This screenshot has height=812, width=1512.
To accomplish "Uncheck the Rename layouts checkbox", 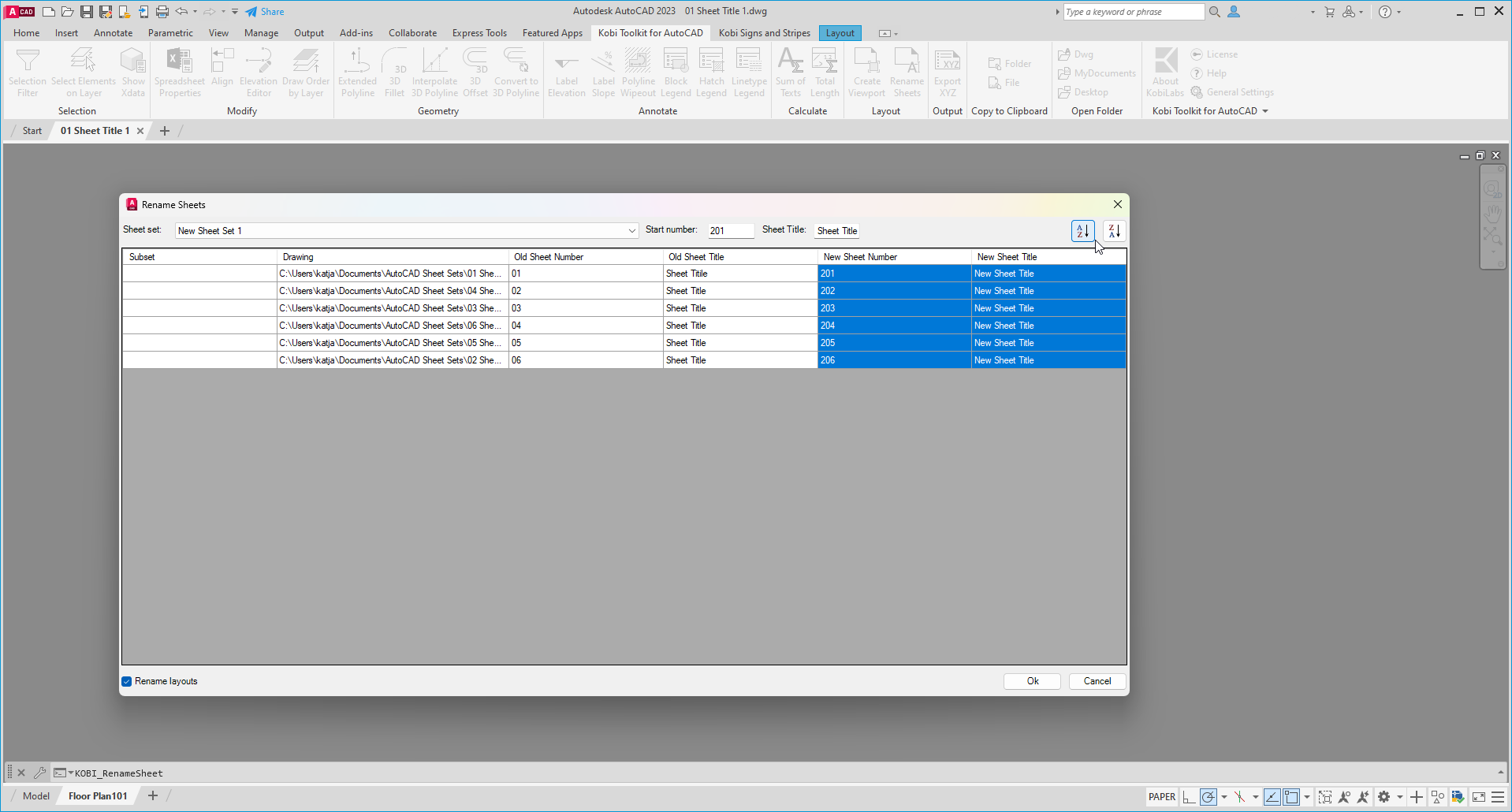I will point(126,681).
